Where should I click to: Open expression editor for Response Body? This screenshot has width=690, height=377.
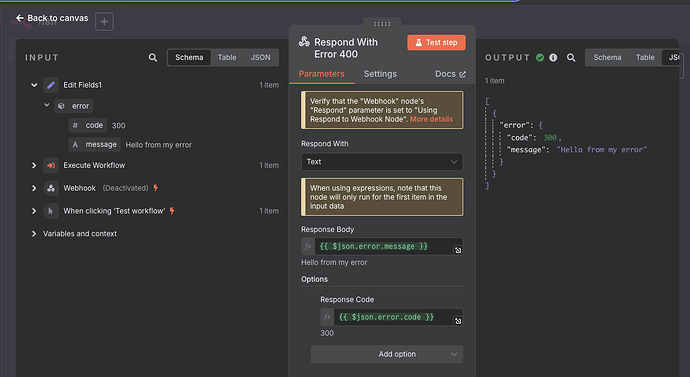point(458,250)
